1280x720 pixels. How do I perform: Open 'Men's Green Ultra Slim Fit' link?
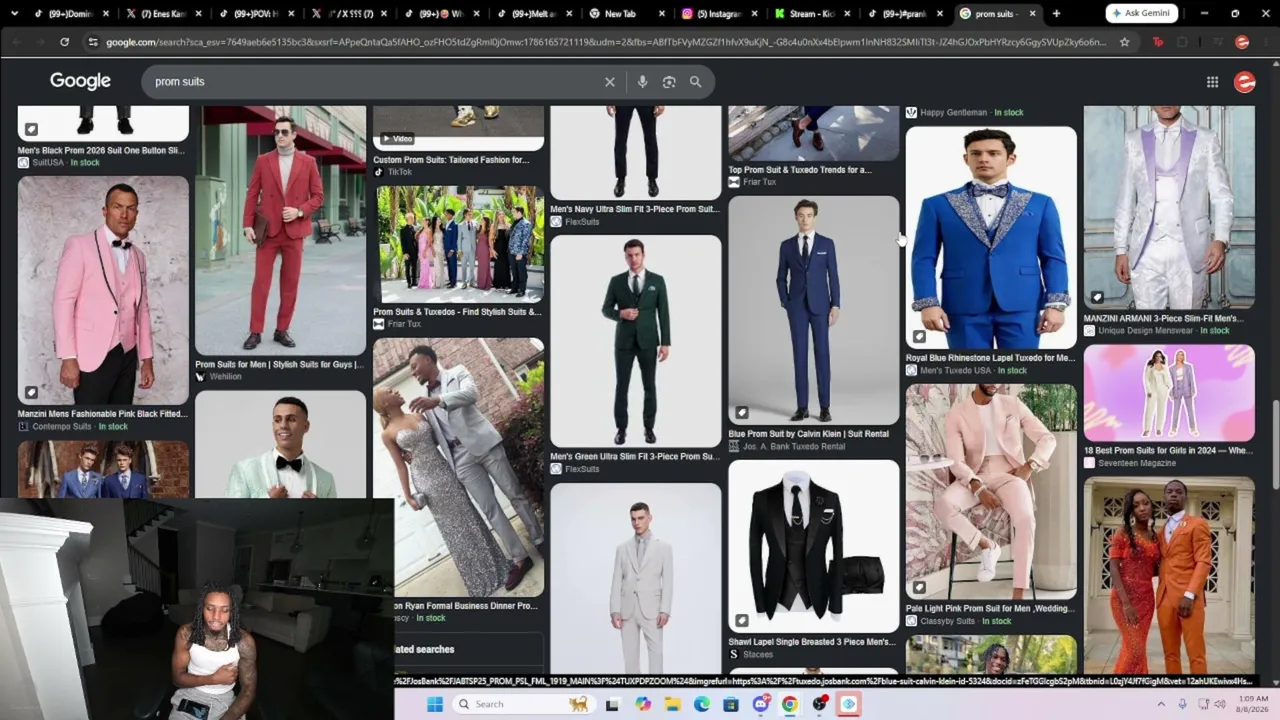[x=635, y=457]
